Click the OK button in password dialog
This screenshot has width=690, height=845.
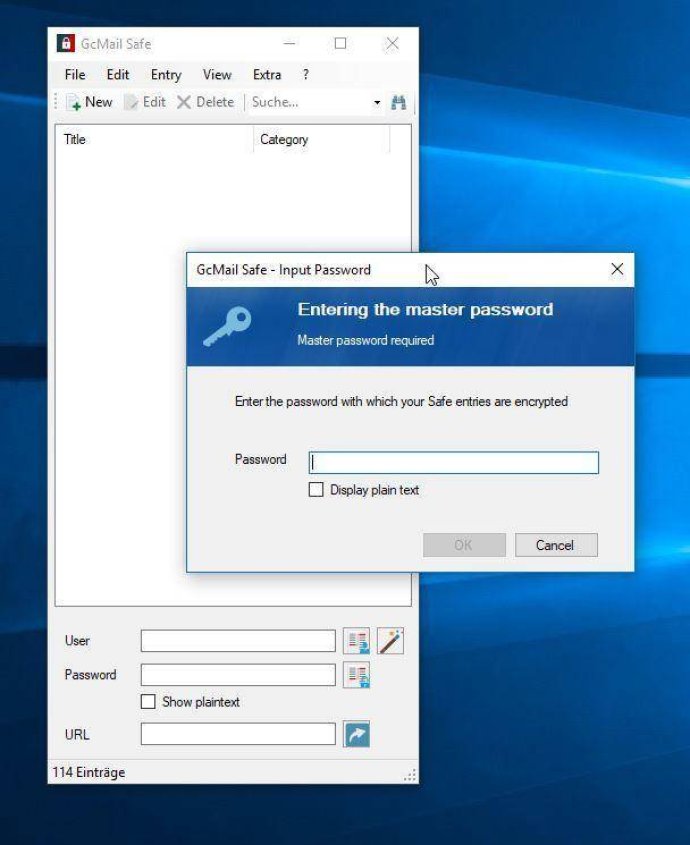464,545
